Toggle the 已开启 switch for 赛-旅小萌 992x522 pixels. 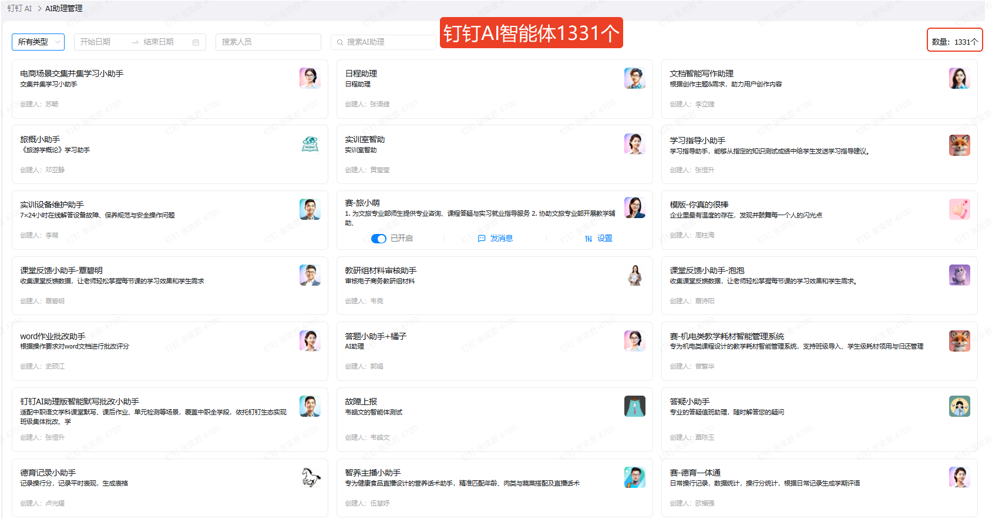coord(378,239)
